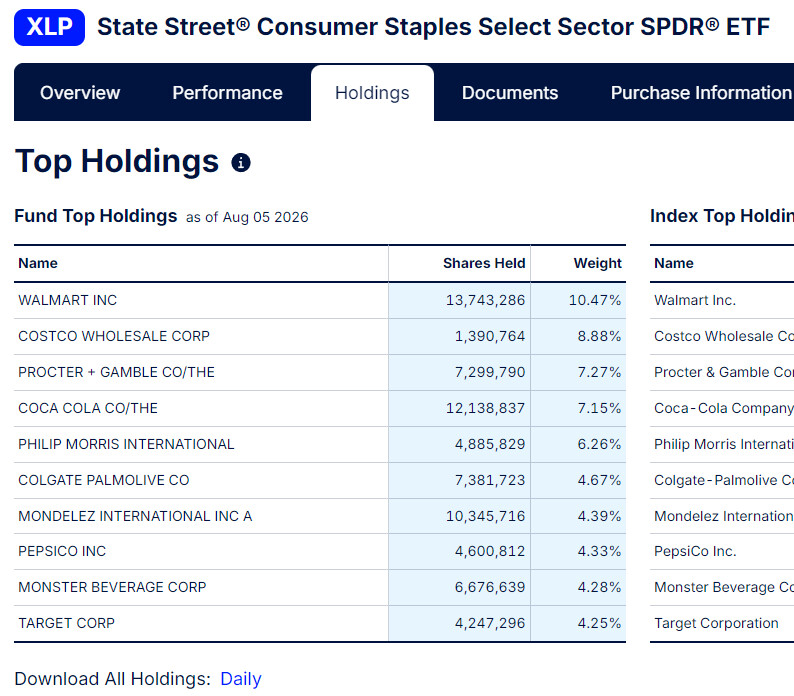Select the WALMART INC row
Screen dimensions: 794x696
(x=320, y=300)
